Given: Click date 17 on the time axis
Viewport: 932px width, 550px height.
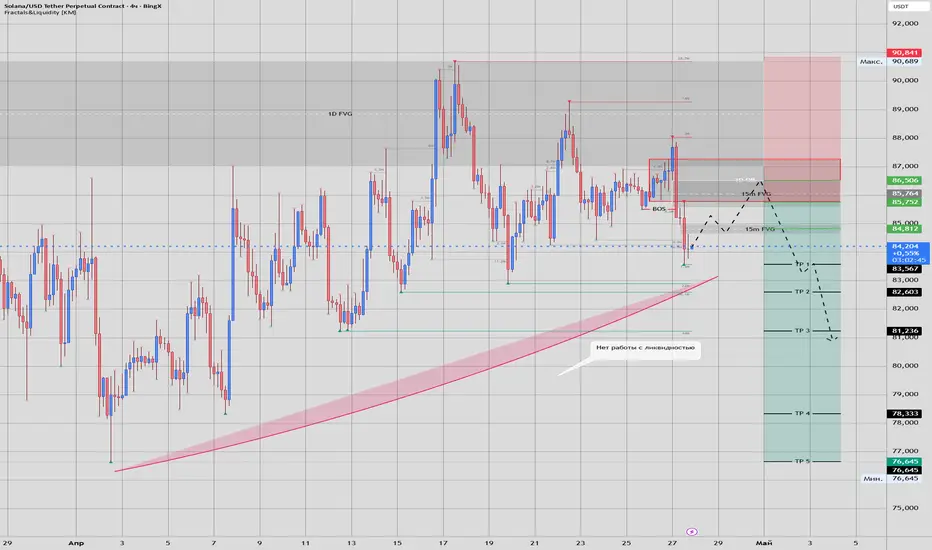Looking at the screenshot, I should click(443, 543).
